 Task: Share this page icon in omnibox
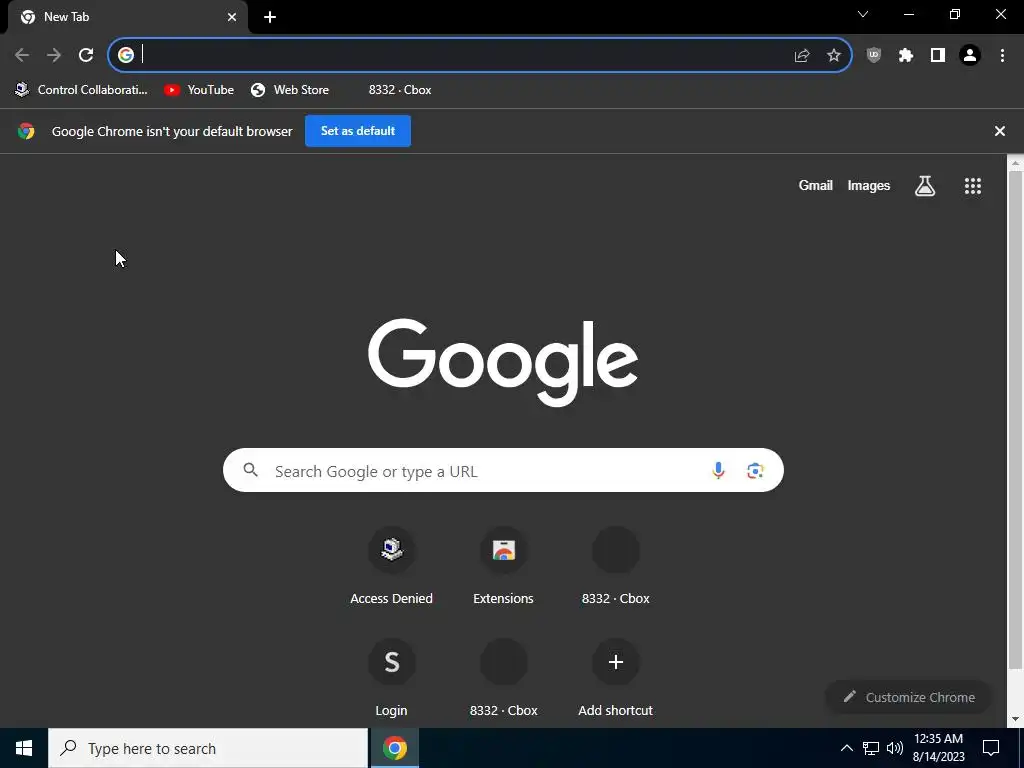(802, 56)
